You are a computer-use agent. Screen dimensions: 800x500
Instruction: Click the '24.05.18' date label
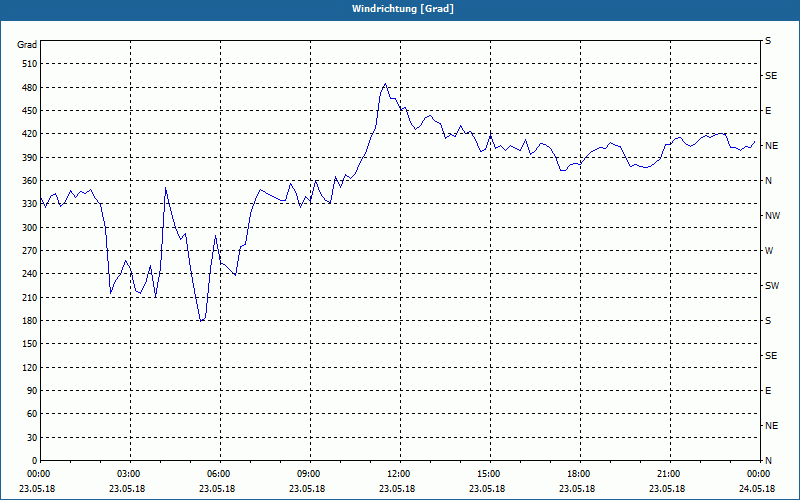[x=757, y=489]
